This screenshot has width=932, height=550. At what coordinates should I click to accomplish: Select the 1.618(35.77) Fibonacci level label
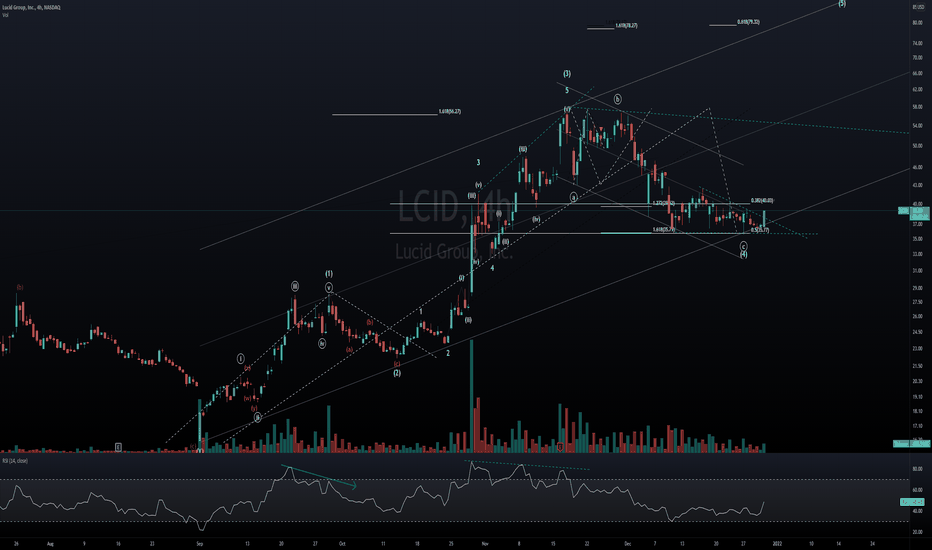[x=663, y=230]
